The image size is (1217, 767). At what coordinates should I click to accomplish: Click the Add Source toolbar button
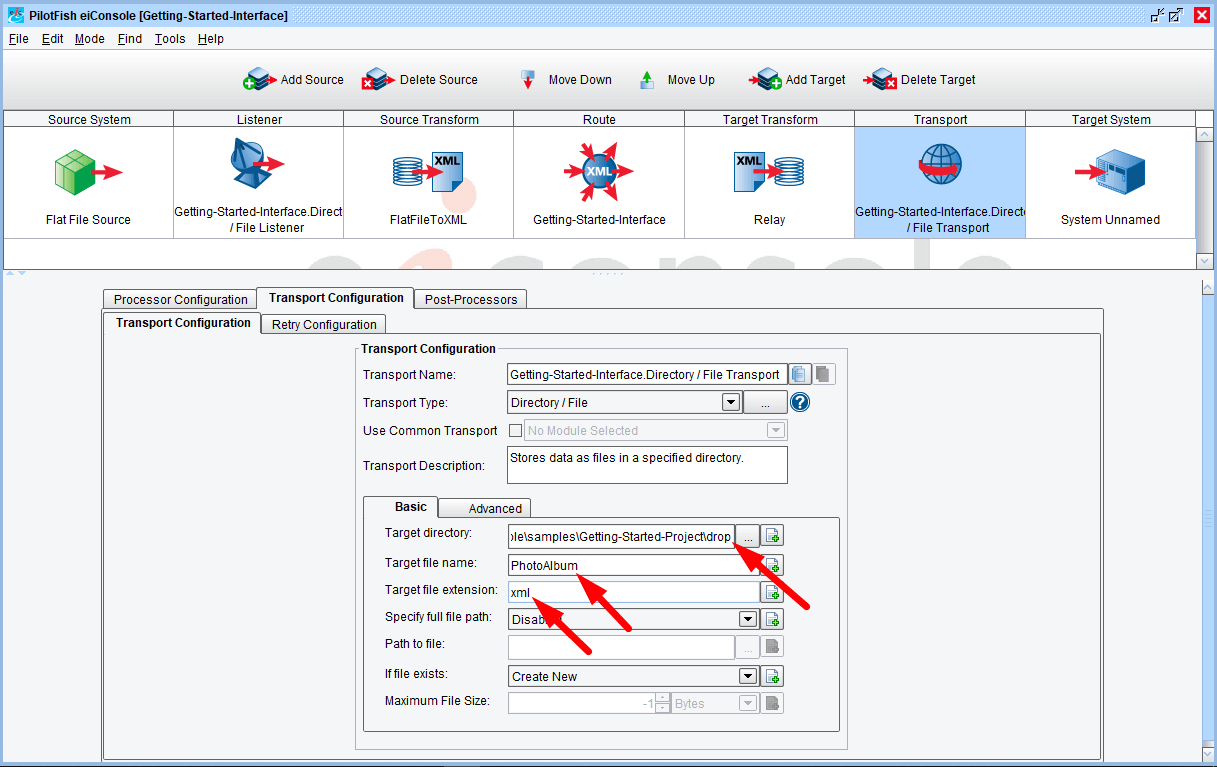pyautogui.click(x=293, y=80)
